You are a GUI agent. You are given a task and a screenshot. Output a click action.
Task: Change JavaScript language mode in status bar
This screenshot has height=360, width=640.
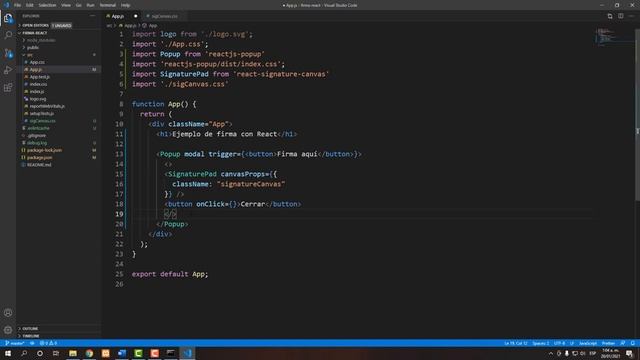click(588, 343)
